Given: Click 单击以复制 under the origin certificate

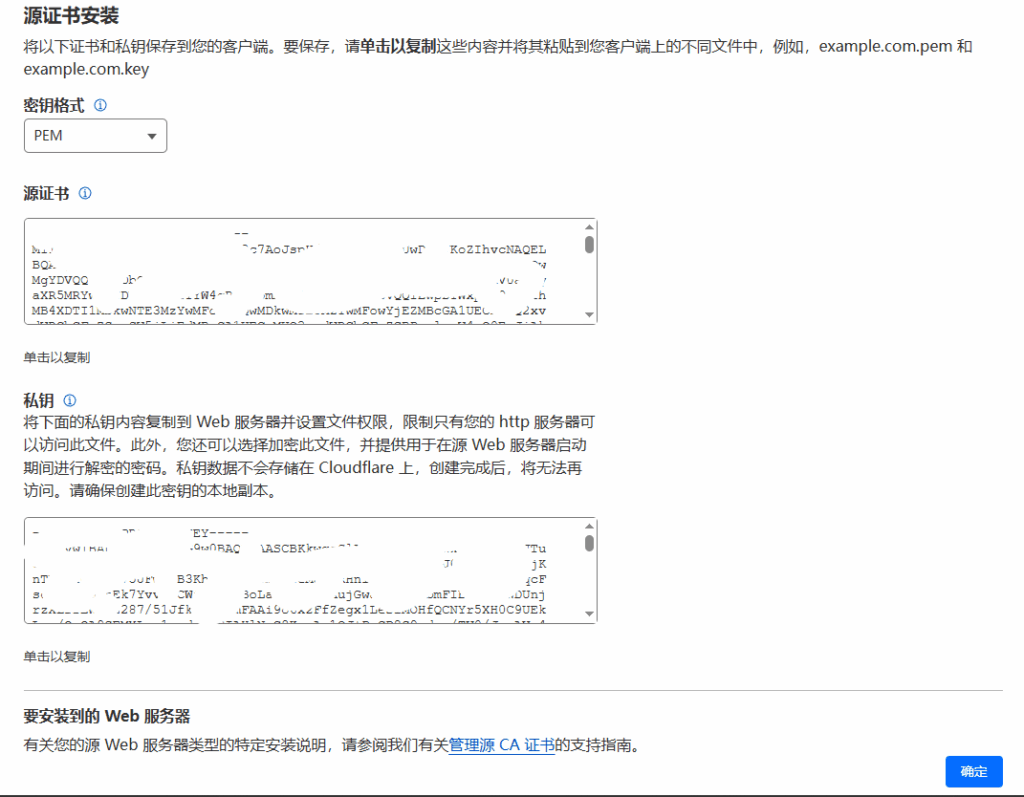Looking at the screenshot, I should (57, 357).
